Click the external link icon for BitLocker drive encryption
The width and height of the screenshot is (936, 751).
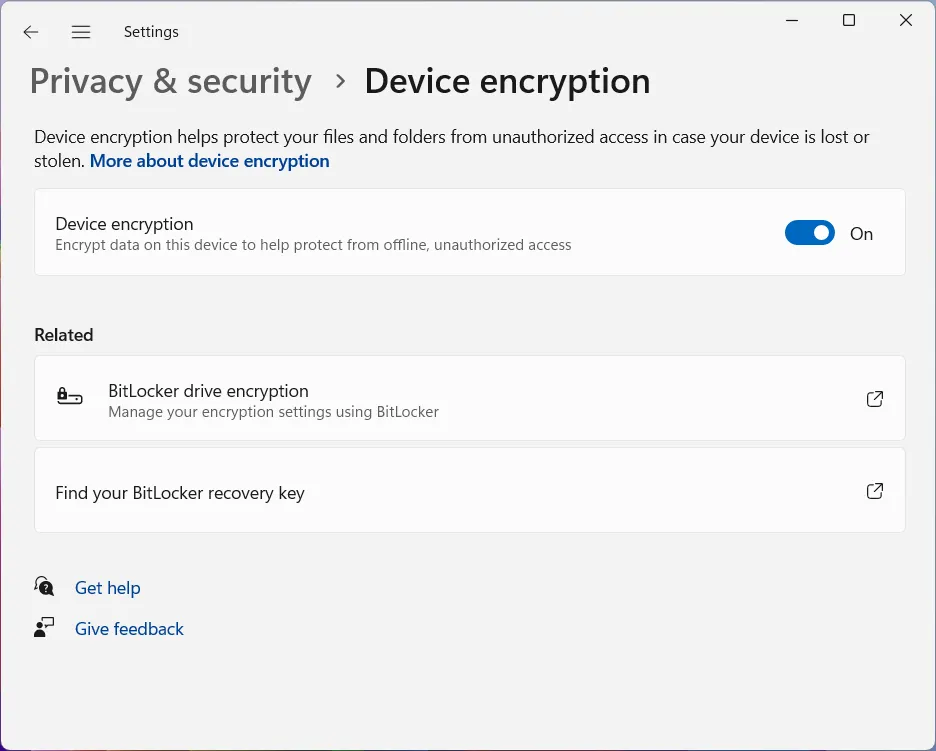tap(874, 399)
